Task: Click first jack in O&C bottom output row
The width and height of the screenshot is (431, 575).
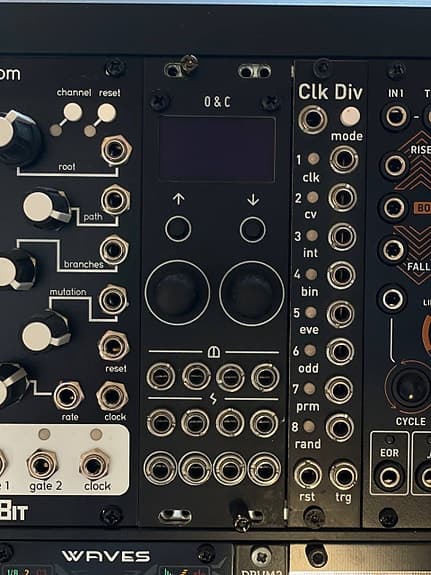Action: 160,469
